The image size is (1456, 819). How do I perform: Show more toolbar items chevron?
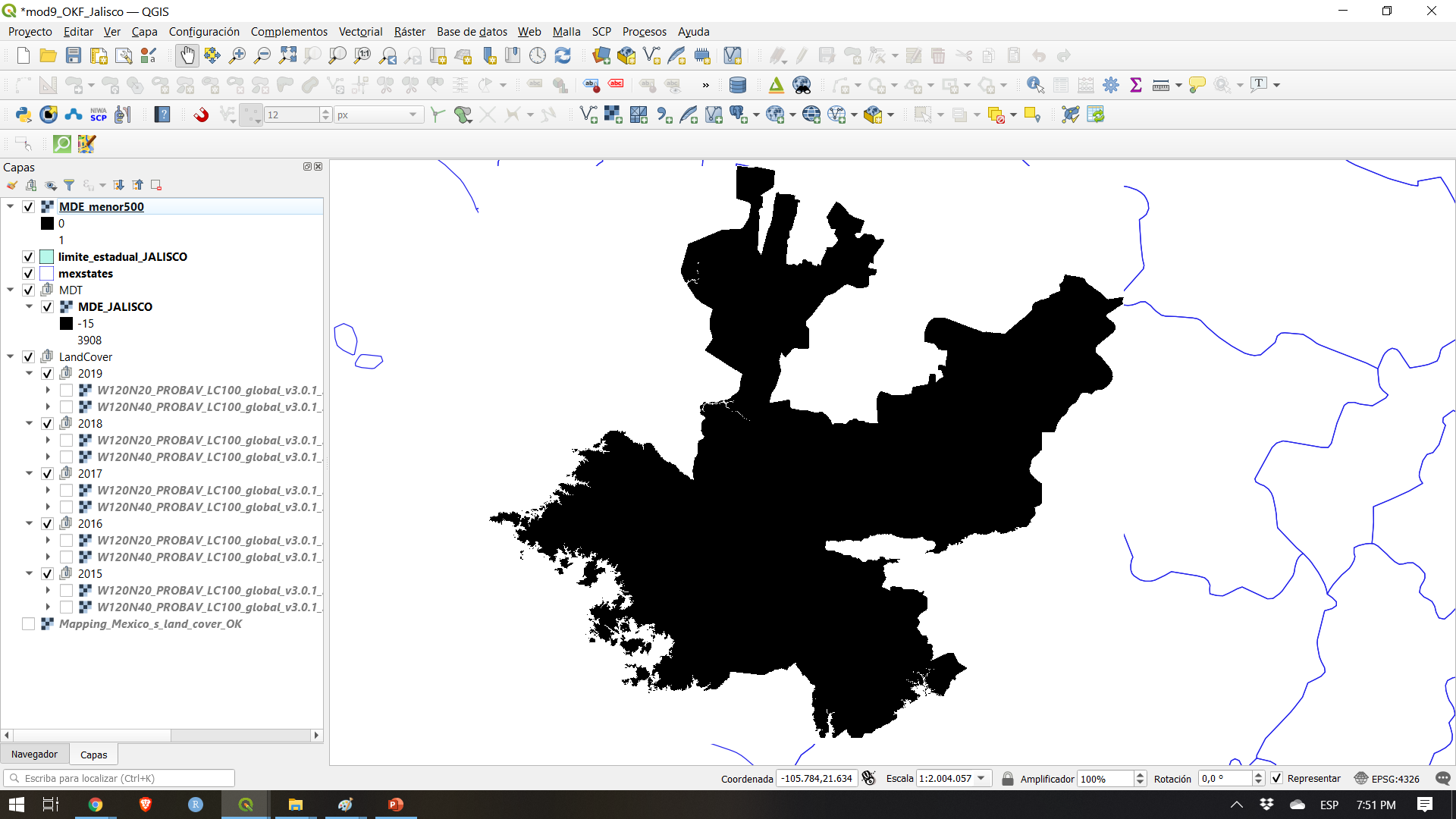pos(706,85)
